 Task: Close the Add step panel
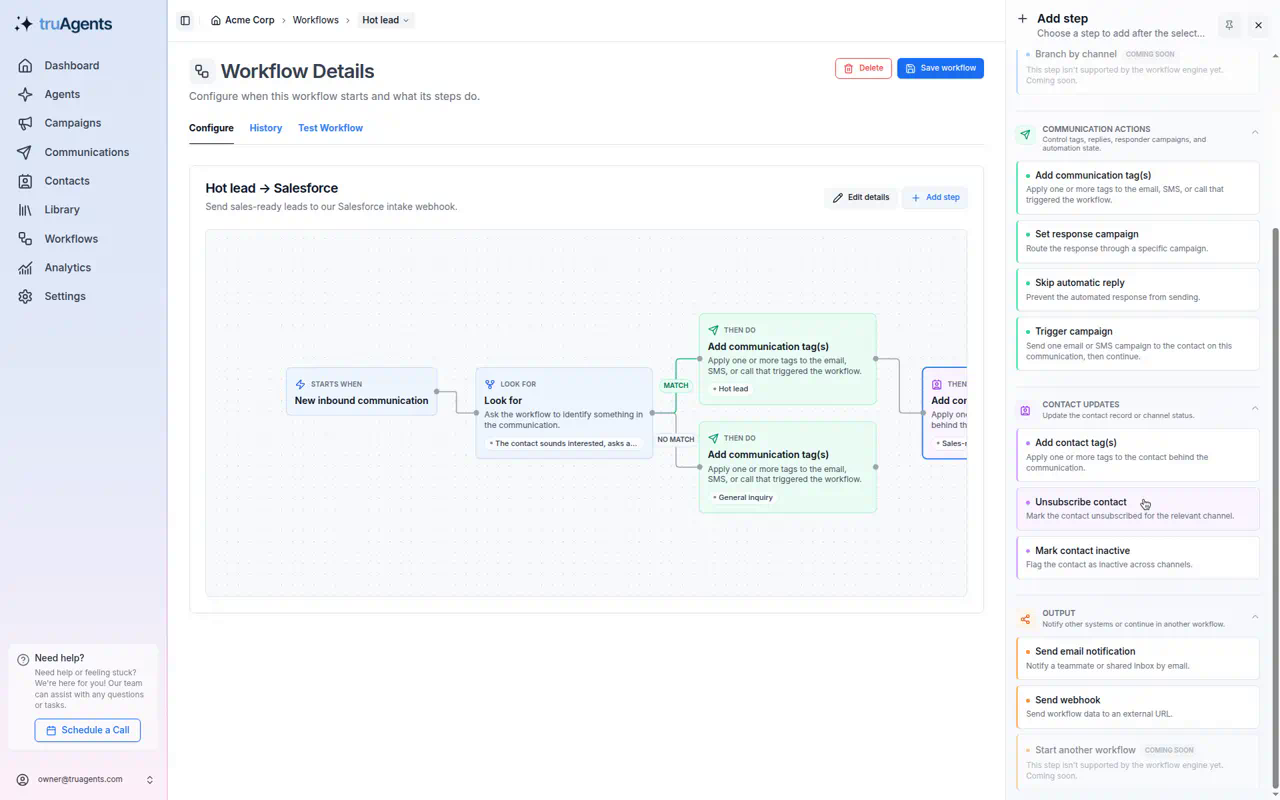[x=1258, y=25]
